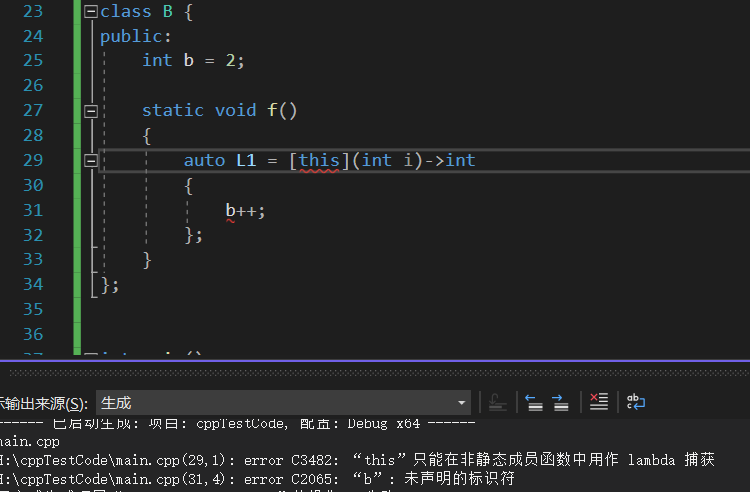Go to next message in output

pos(560,402)
